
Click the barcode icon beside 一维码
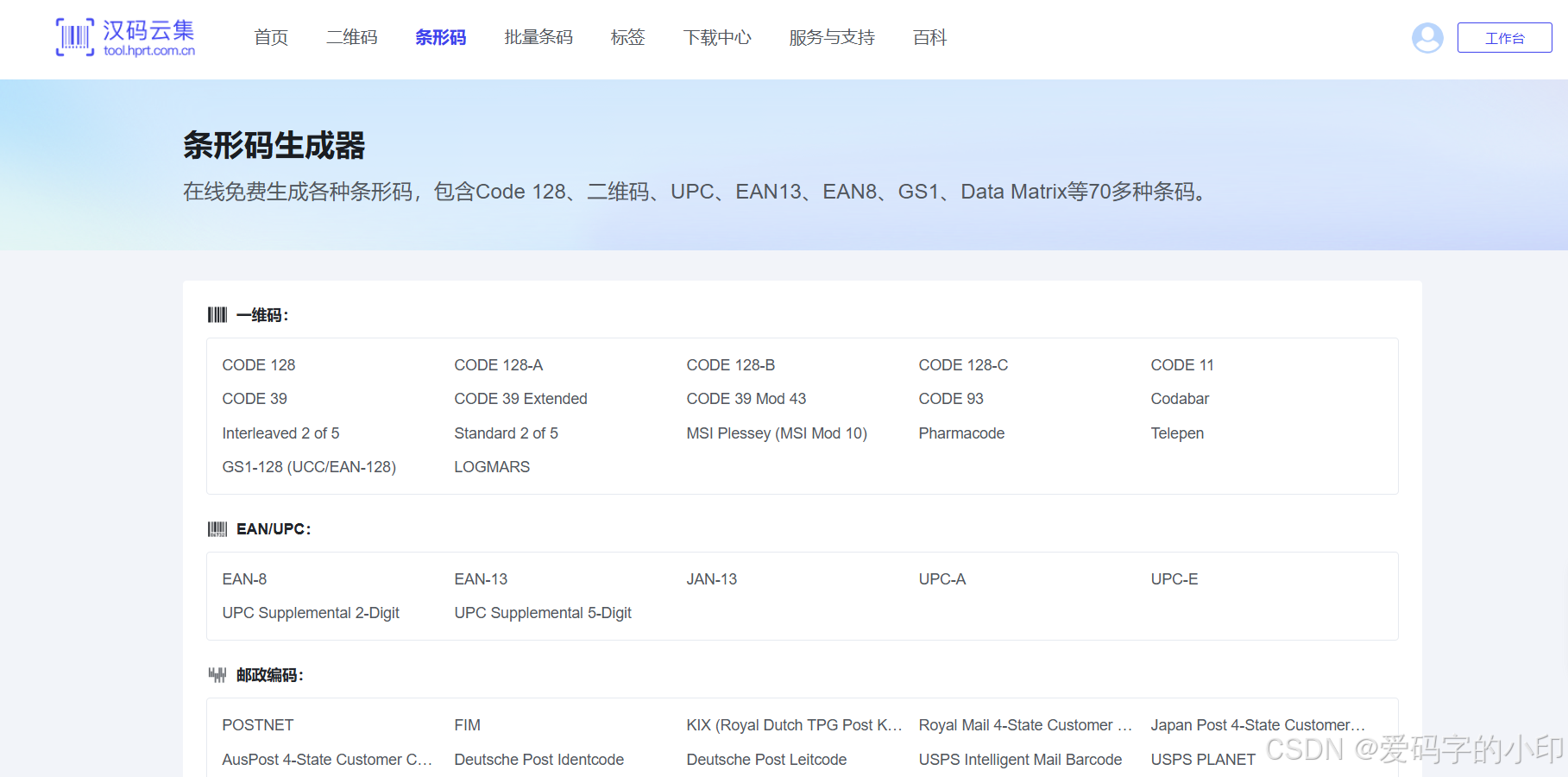[217, 315]
